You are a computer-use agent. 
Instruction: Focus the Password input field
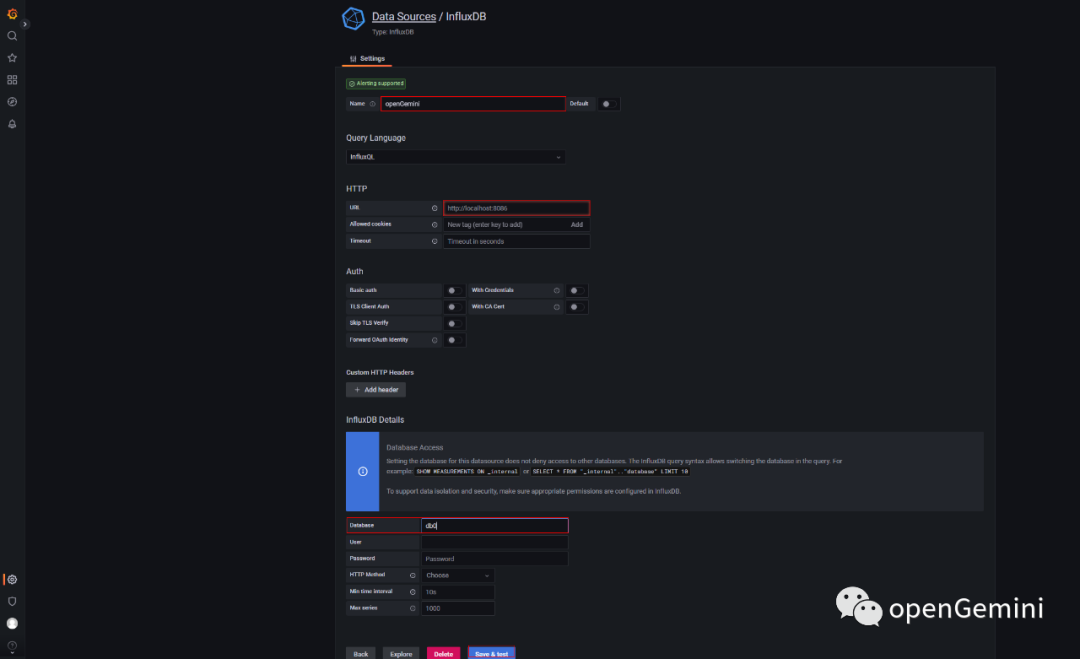coord(495,558)
